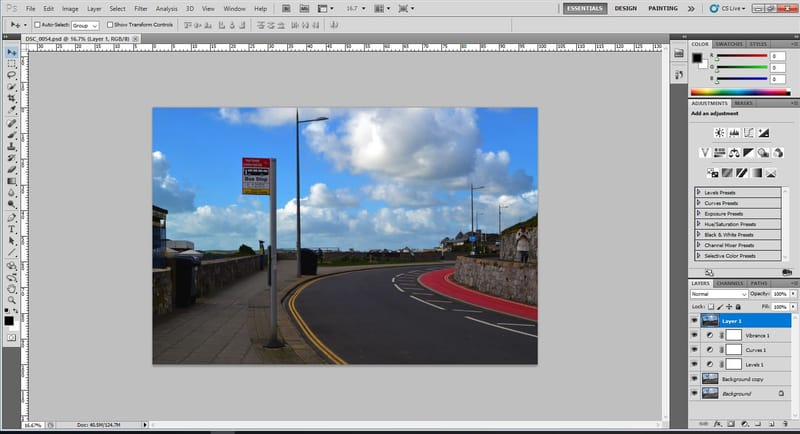Select the Horizontal Type tool
This screenshot has height=434, width=800.
pyautogui.click(x=11, y=228)
